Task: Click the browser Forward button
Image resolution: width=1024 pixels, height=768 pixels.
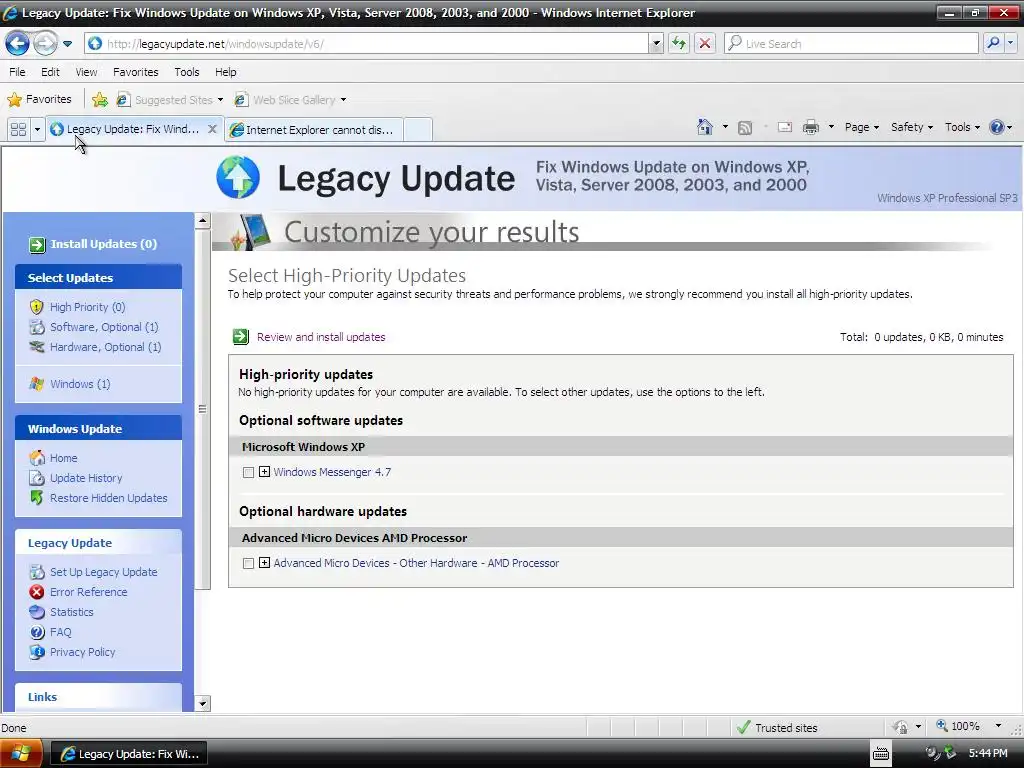Action: (45, 44)
